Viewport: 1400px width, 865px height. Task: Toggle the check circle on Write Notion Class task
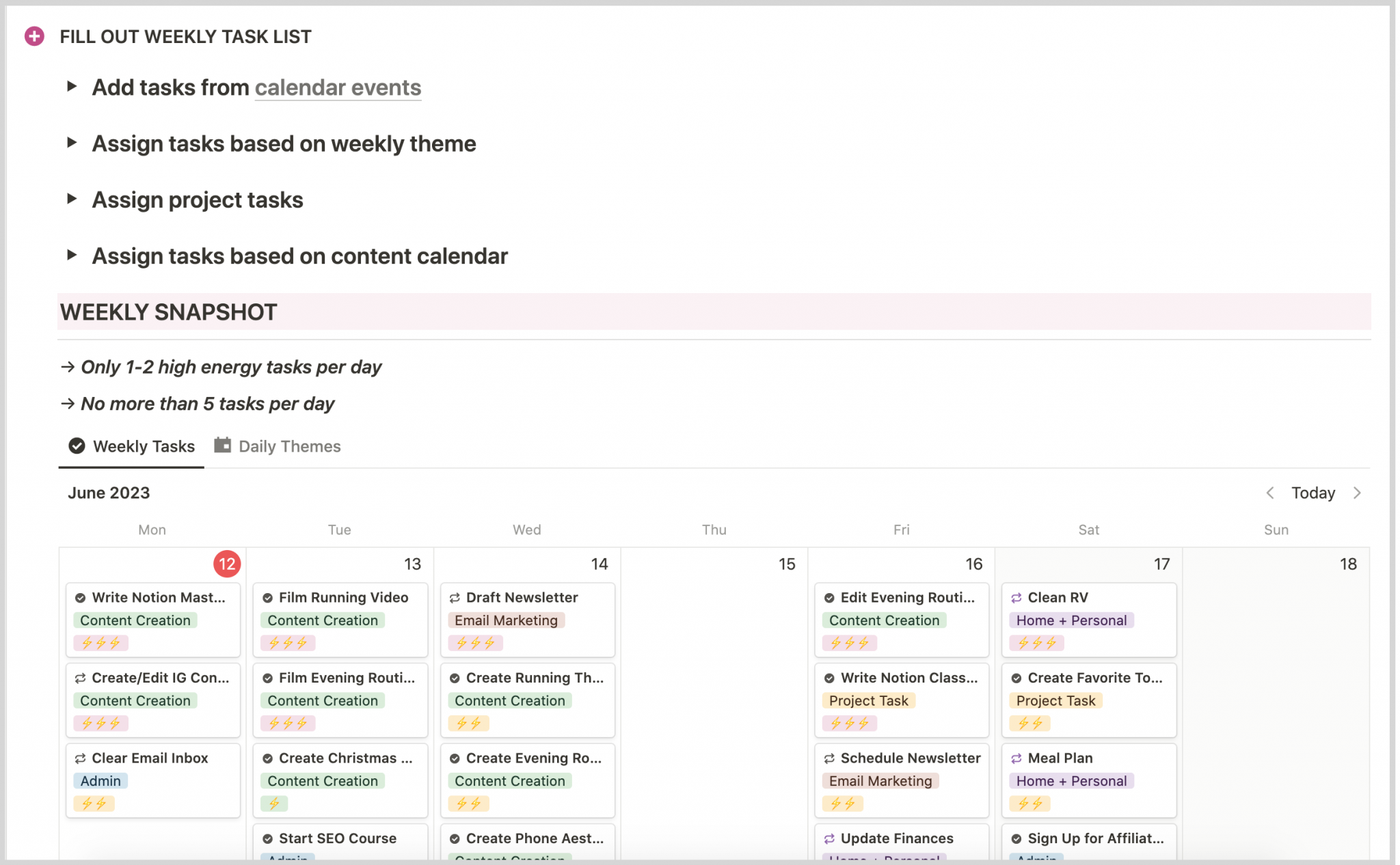pos(829,678)
